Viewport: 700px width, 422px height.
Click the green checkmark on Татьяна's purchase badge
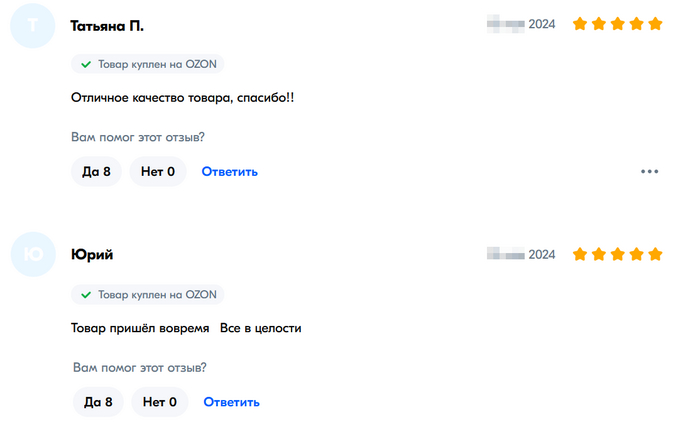[86, 64]
